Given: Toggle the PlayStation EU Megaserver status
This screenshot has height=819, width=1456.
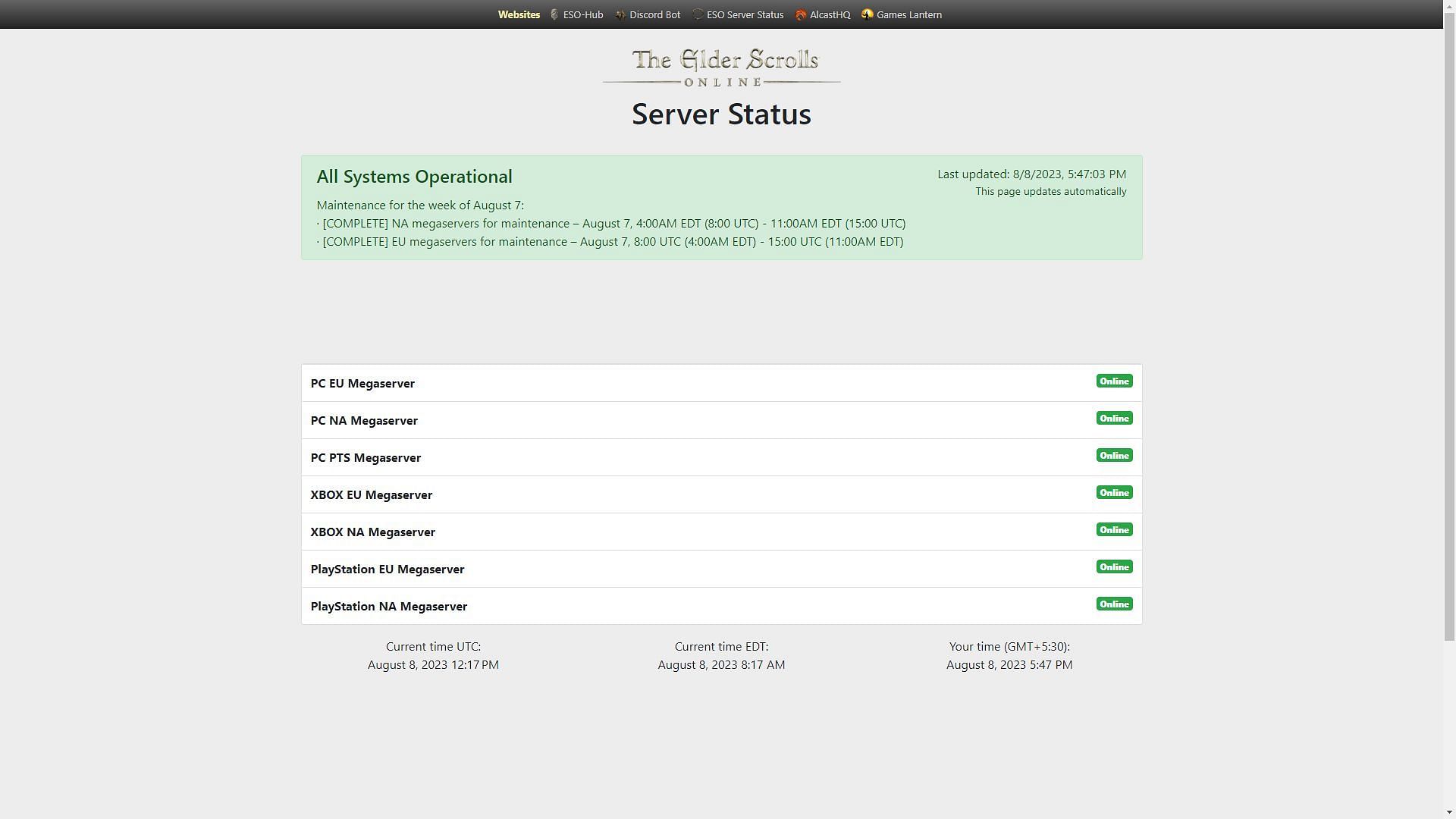Looking at the screenshot, I should coord(1115,567).
